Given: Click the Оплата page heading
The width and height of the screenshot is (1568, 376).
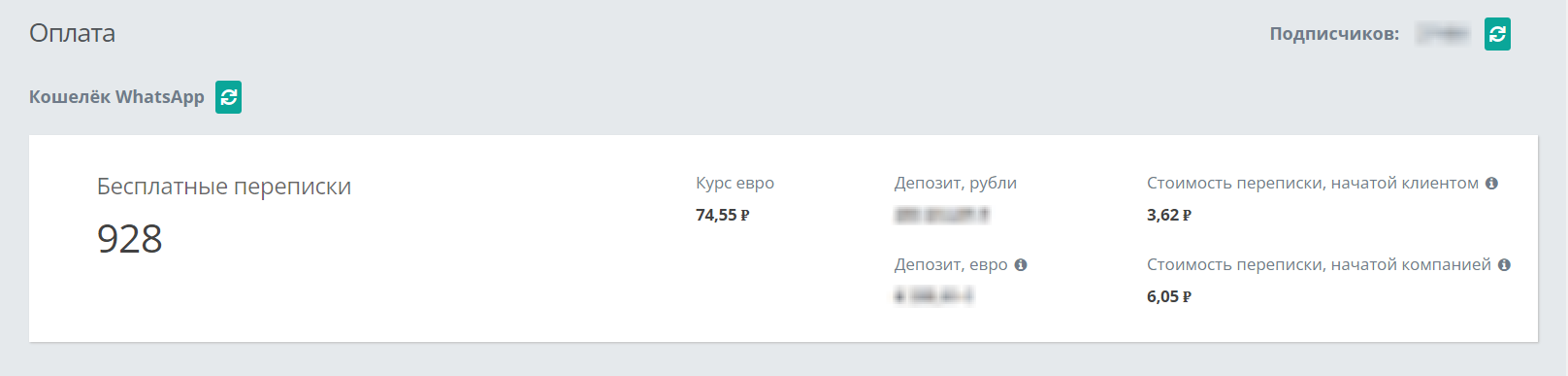Looking at the screenshot, I should [x=72, y=33].
